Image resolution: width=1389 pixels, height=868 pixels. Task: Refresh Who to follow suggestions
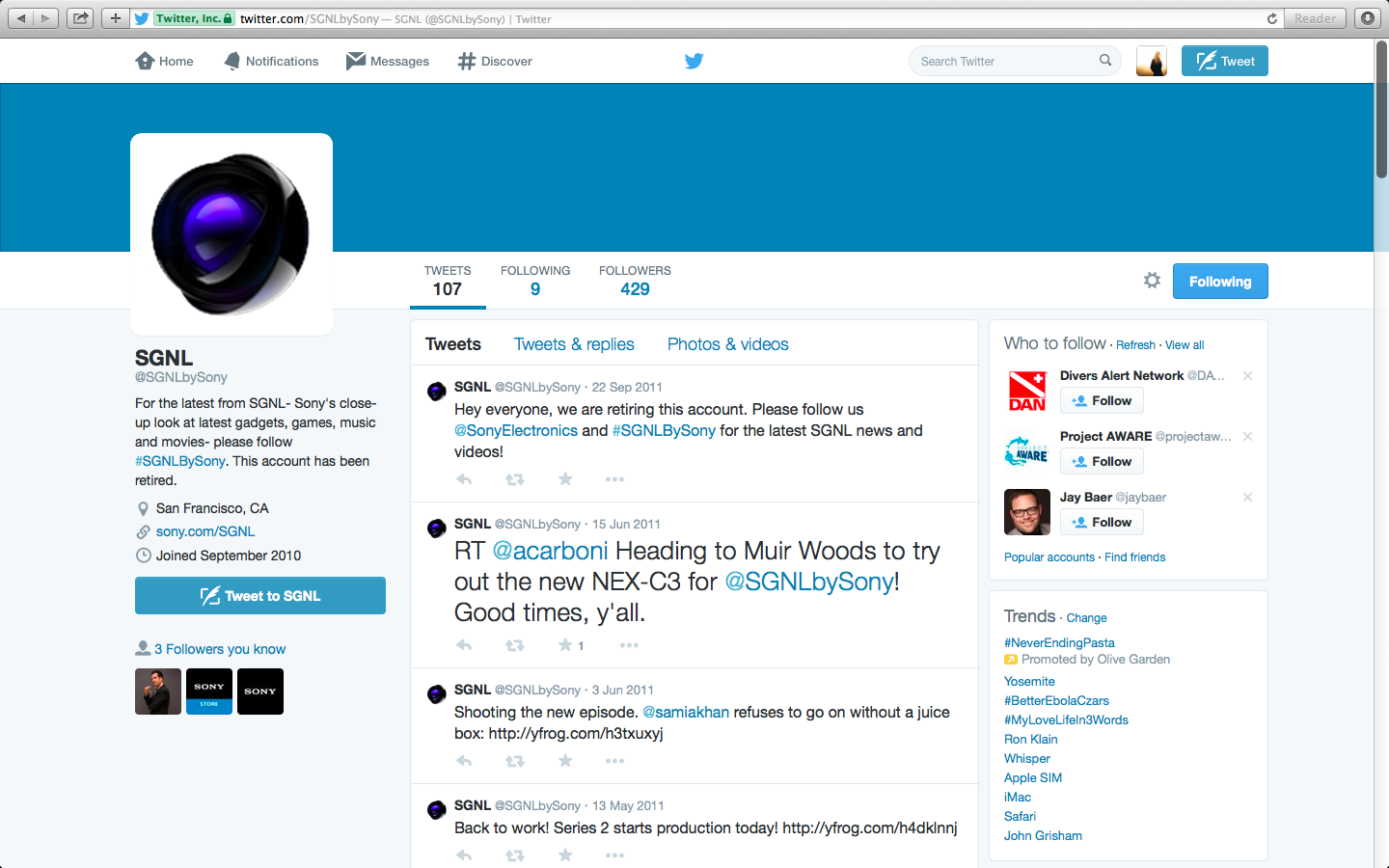1135,345
